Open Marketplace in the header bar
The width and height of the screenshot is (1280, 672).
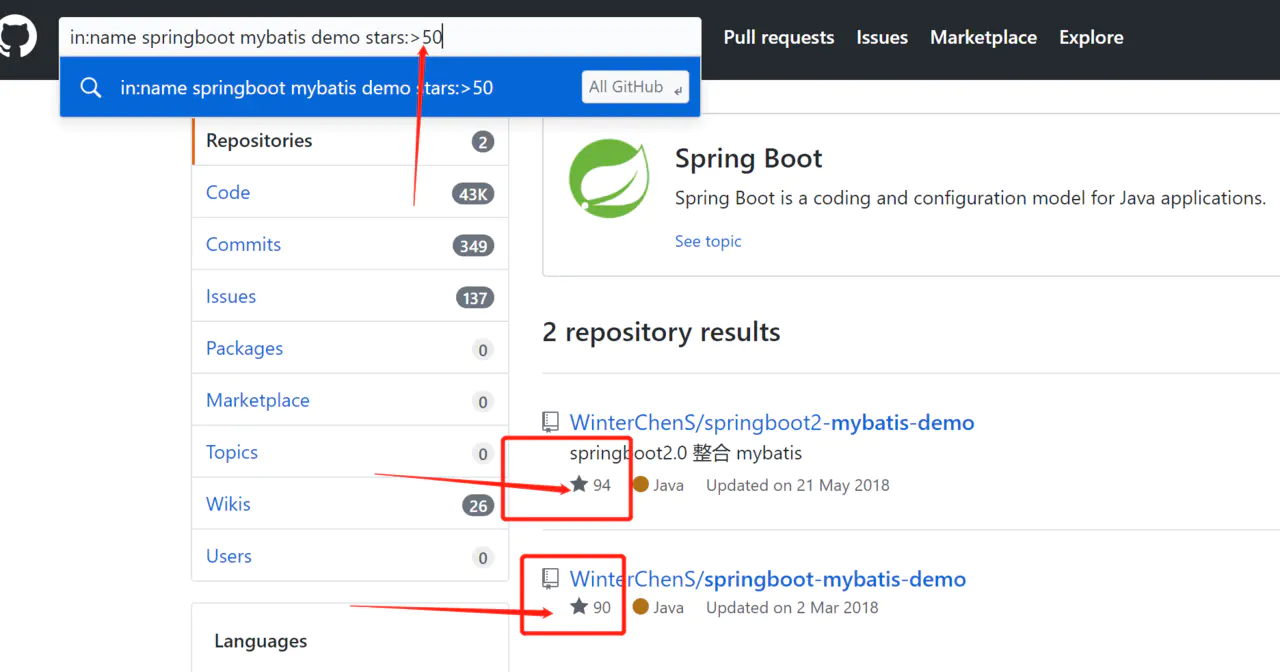(x=983, y=38)
